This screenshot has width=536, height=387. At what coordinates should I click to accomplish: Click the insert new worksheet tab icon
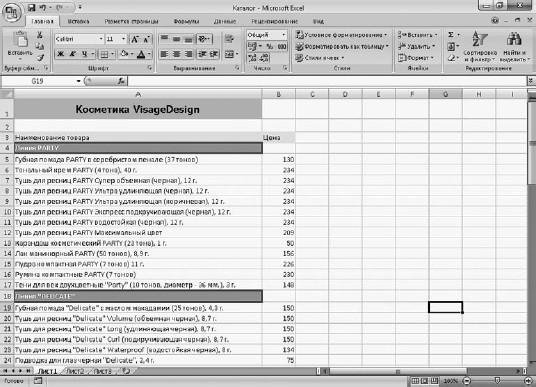coord(126,371)
